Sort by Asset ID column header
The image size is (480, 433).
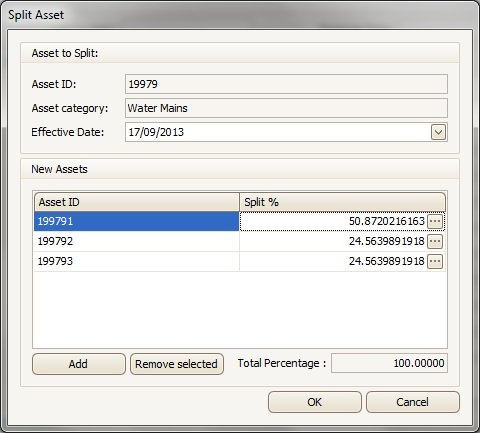point(136,202)
